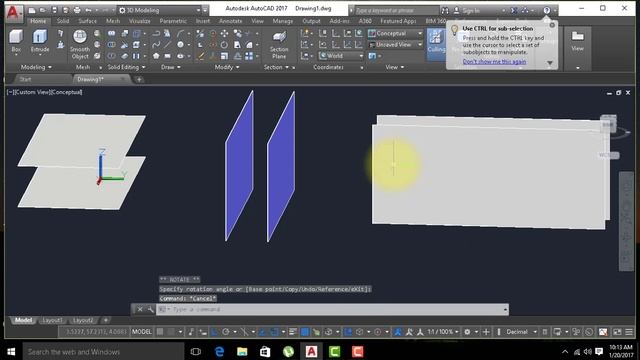Click the New file icon in Quick Access
The width and height of the screenshot is (640, 360).
32,10
